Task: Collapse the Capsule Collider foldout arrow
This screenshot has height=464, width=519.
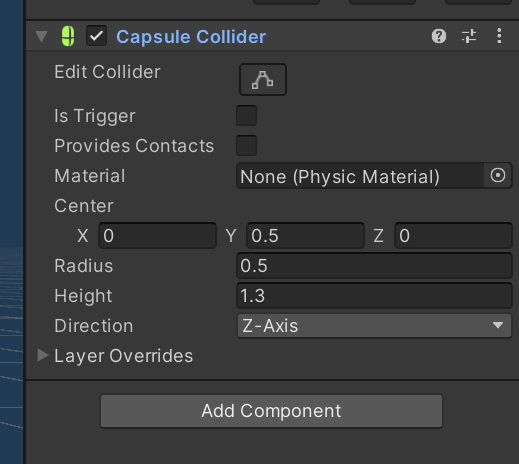Action: tap(42, 36)
